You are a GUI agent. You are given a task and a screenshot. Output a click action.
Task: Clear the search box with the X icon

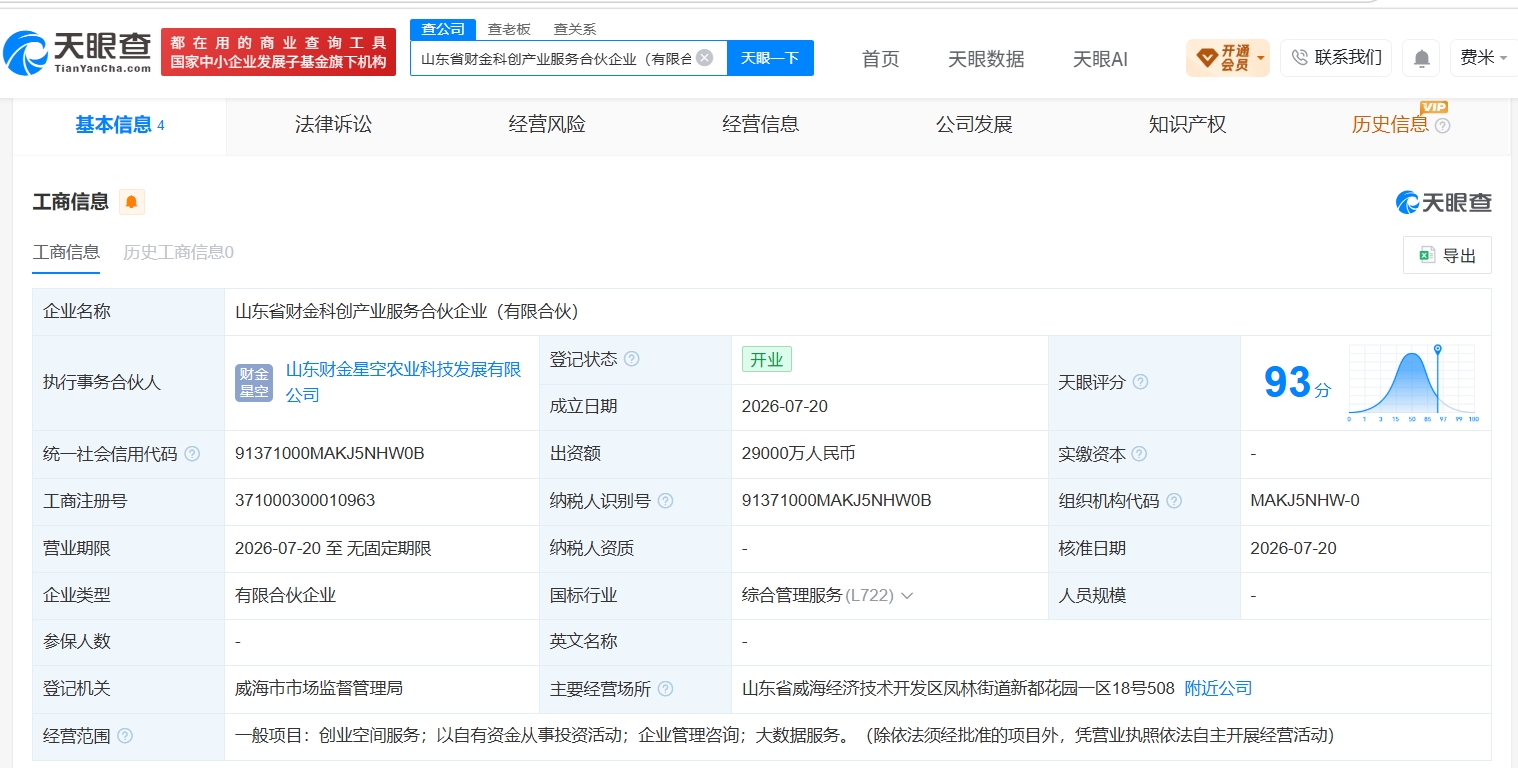[704, 58]
